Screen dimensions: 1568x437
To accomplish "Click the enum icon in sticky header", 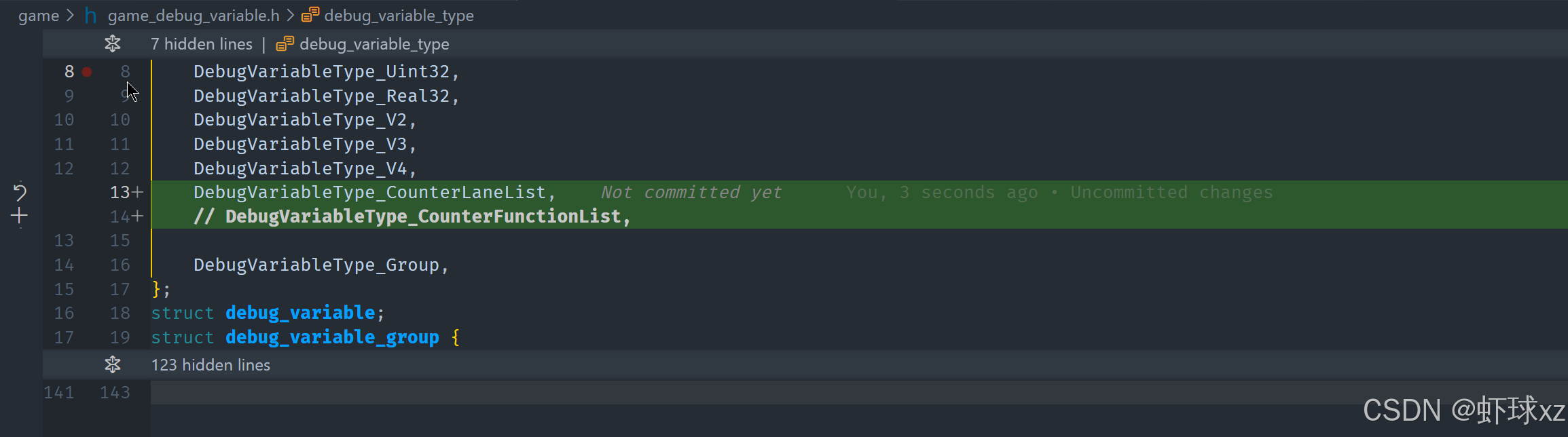I will tap(285, 44).
